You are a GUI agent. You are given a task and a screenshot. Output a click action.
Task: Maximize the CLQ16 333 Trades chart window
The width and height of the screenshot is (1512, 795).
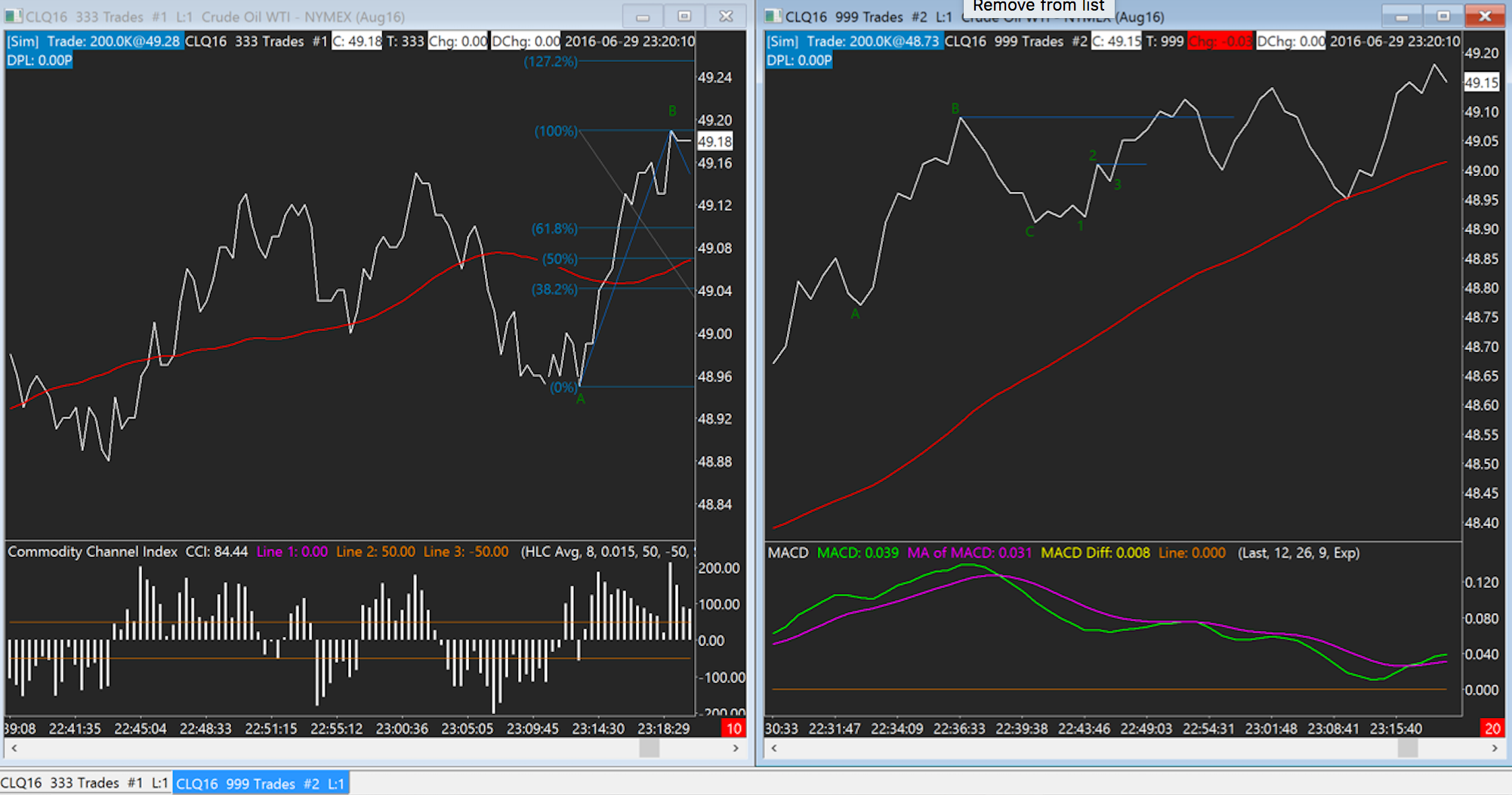pyautogui.click(x=684, y=16)
